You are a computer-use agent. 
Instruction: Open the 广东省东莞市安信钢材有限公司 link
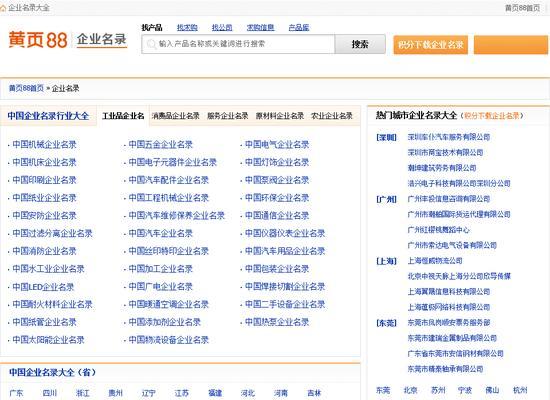click(x=456, y=353)
